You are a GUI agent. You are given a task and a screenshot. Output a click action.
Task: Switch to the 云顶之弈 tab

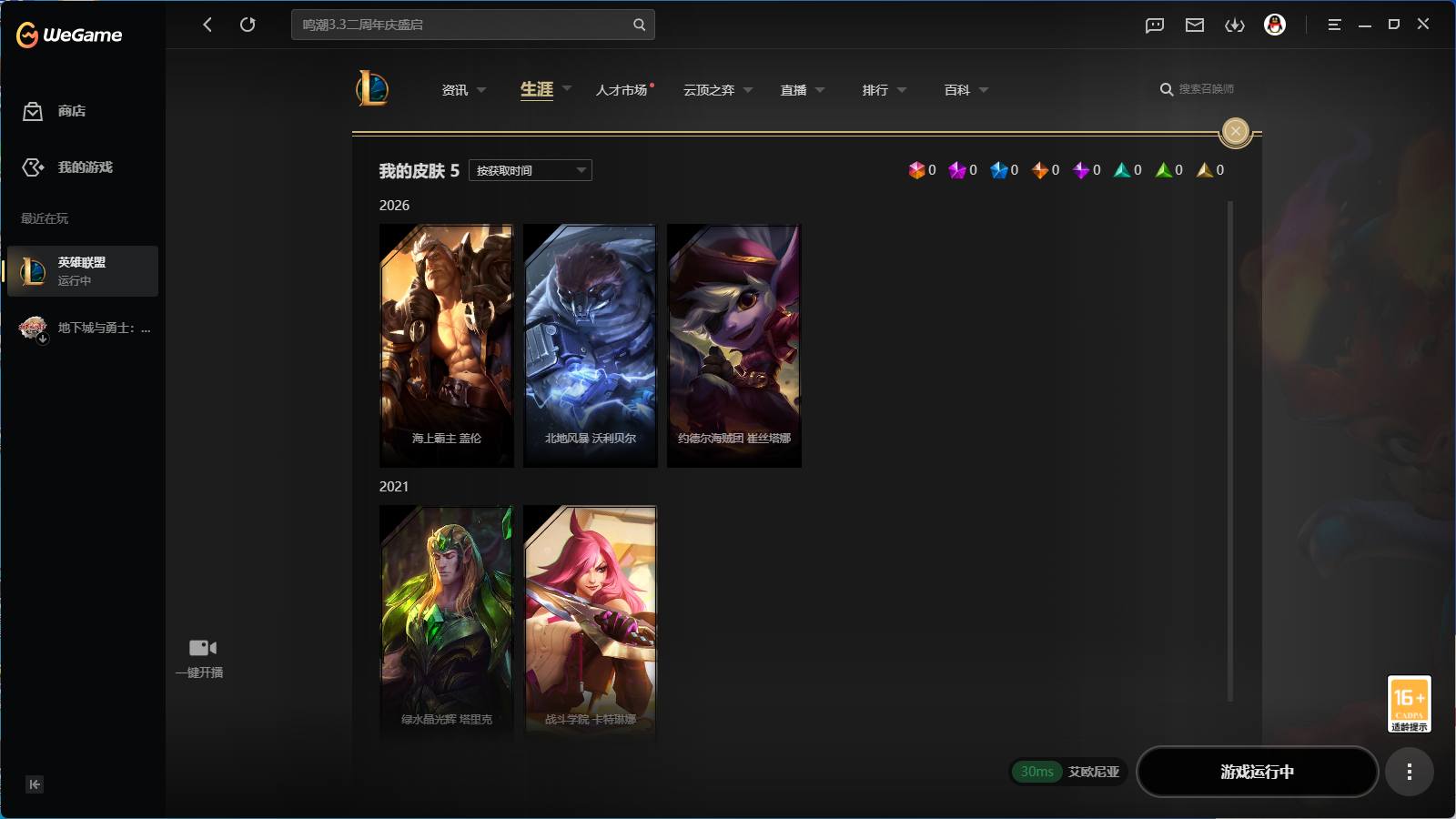709,90
